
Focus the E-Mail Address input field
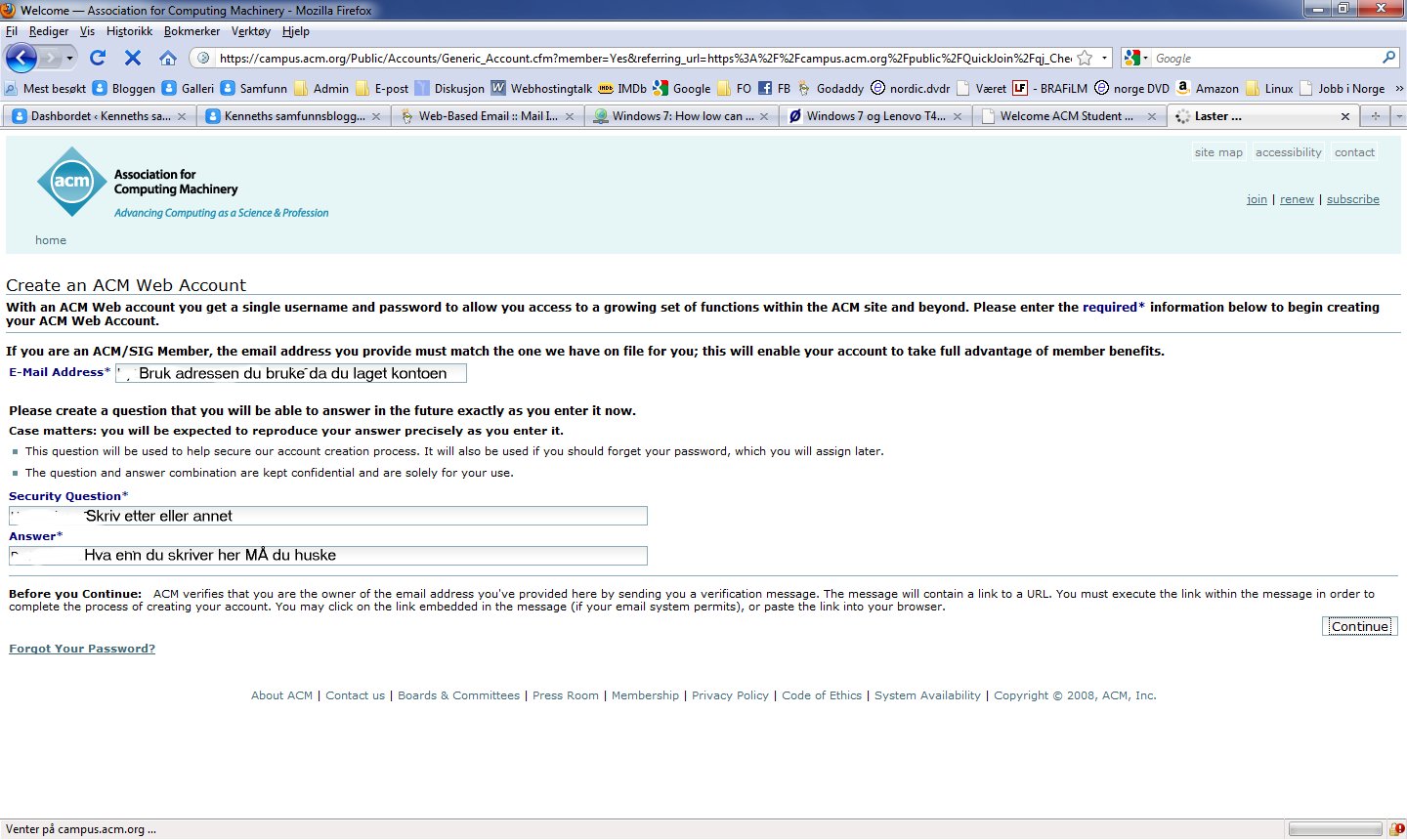tap(291, 373)
